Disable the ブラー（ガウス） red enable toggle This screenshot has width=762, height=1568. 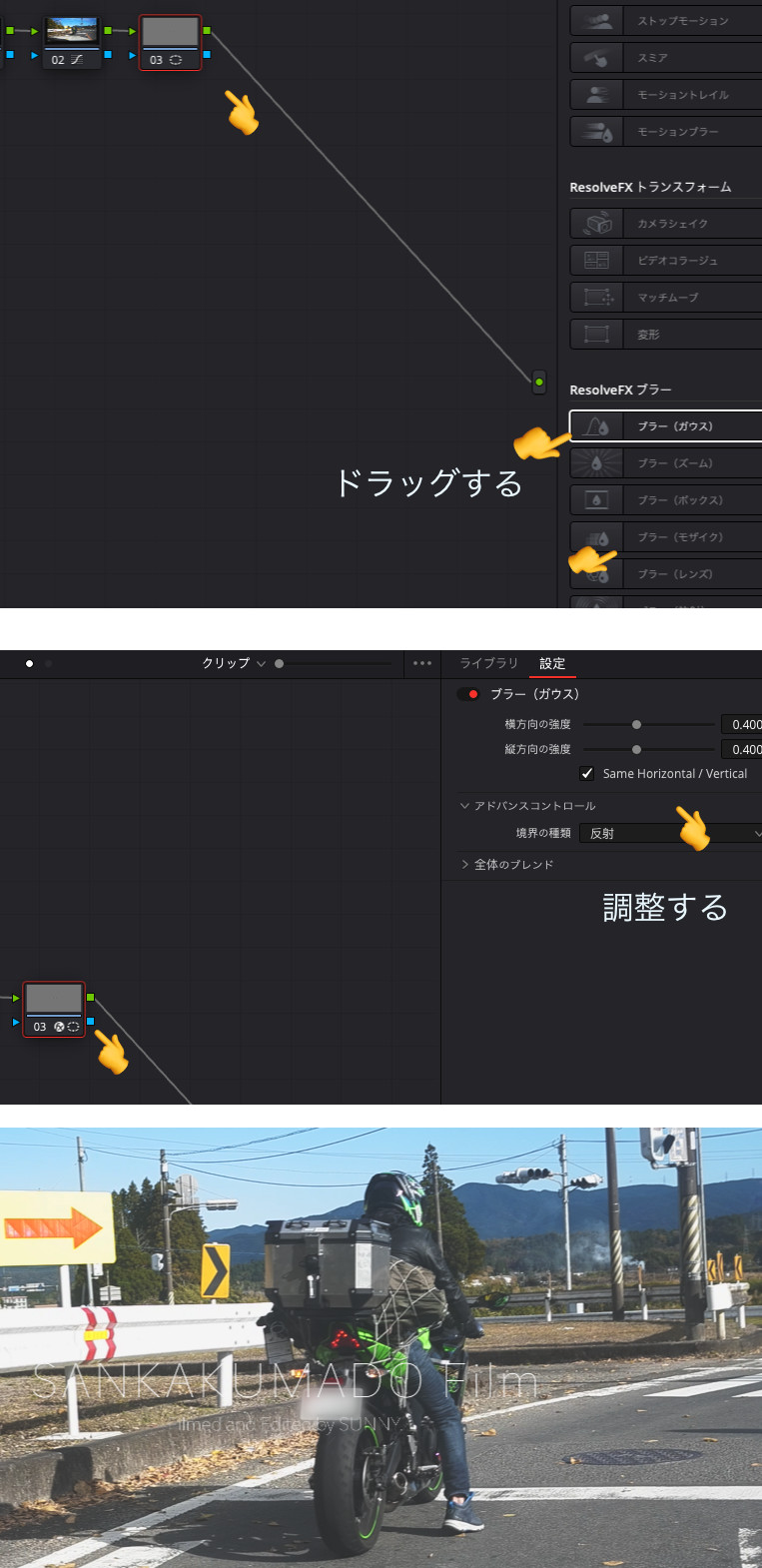(x=468, y=694)
